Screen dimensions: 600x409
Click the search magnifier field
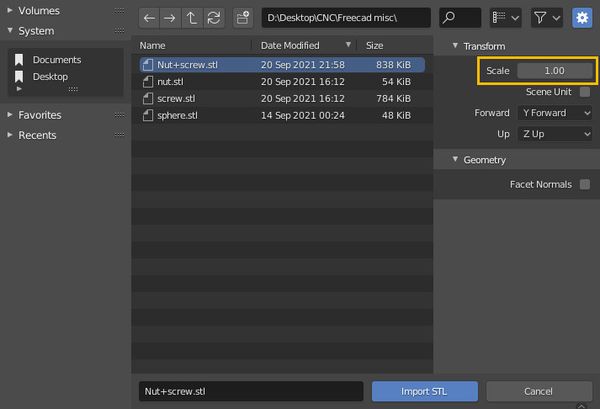460,18
